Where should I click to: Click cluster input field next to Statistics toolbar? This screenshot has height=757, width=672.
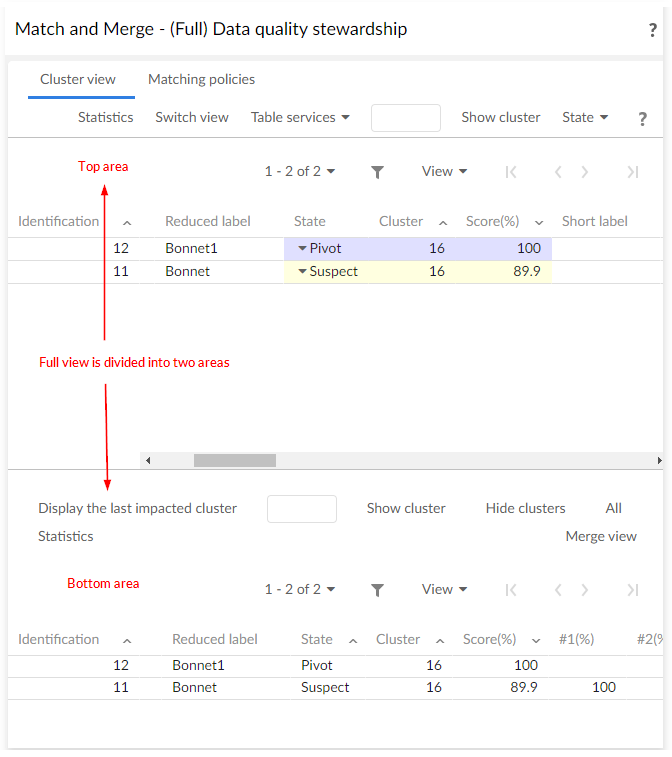point(405,118)
